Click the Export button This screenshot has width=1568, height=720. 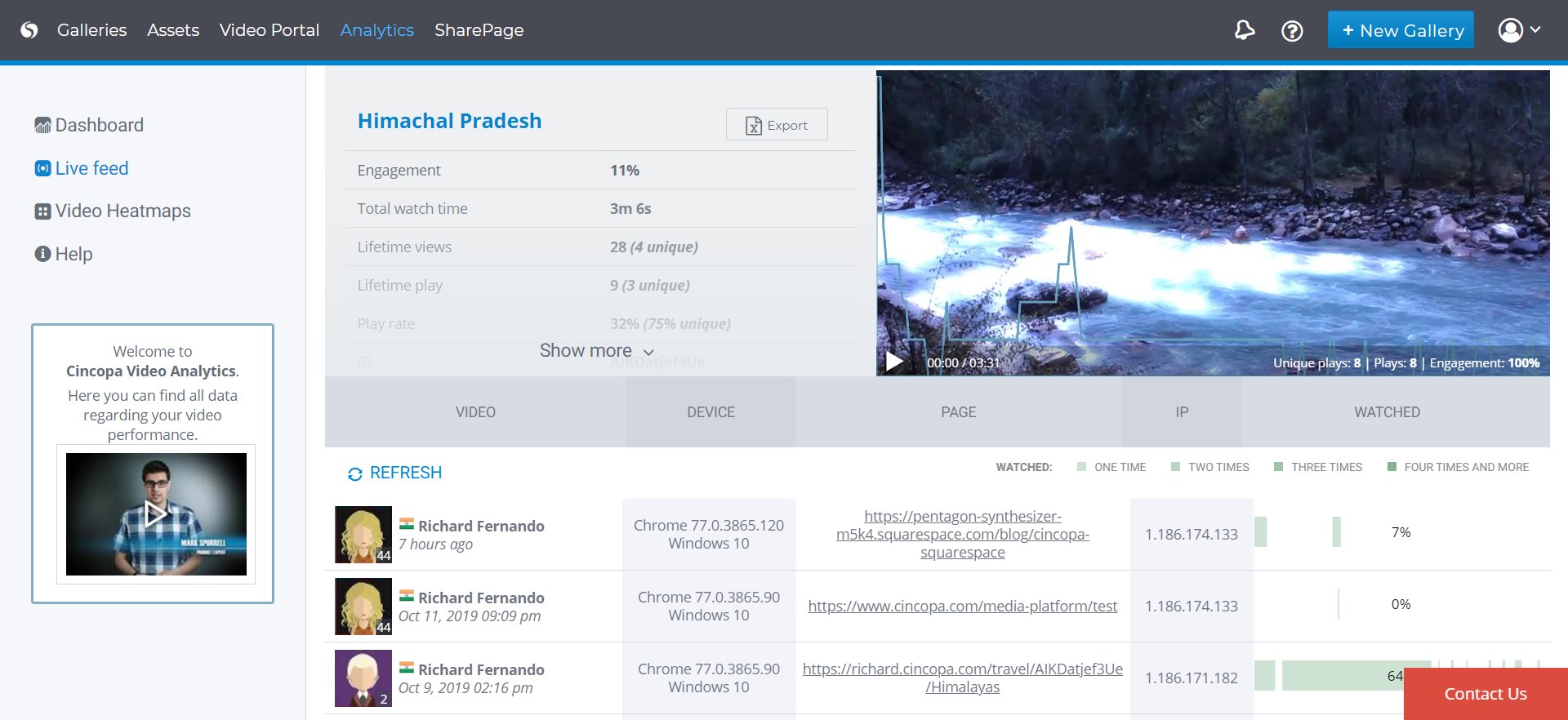point(776,125)
